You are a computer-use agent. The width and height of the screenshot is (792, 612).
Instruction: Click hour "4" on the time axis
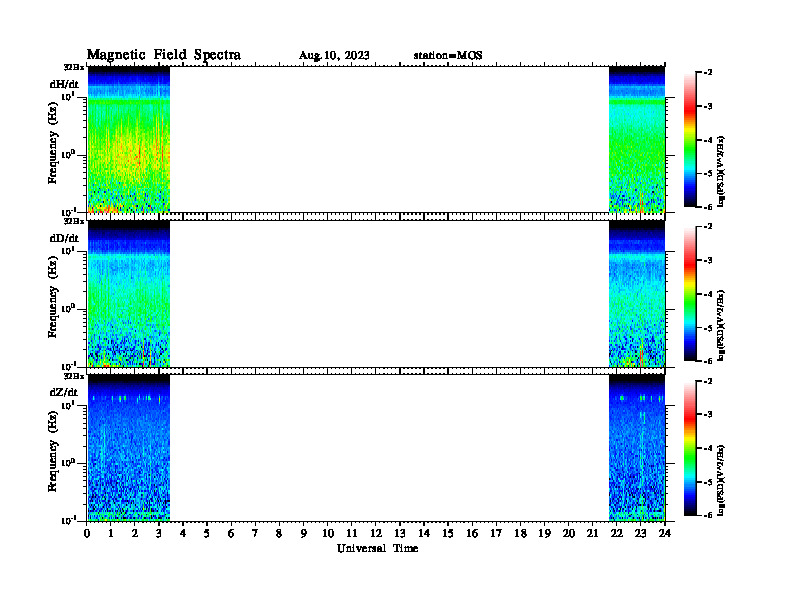click(x=183, y=533)
